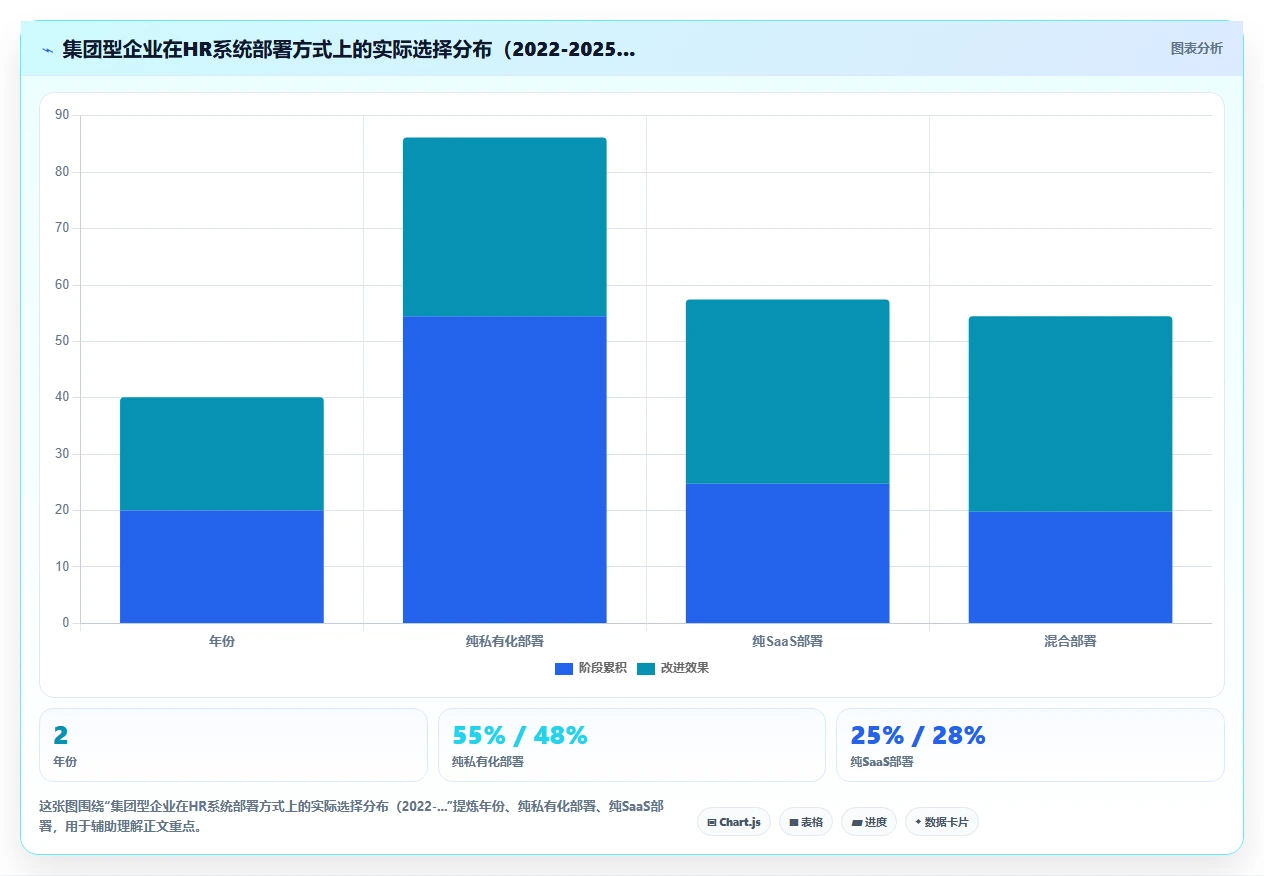
Task: Click the 0 value on the y-axis
Action: click(66, 623)
